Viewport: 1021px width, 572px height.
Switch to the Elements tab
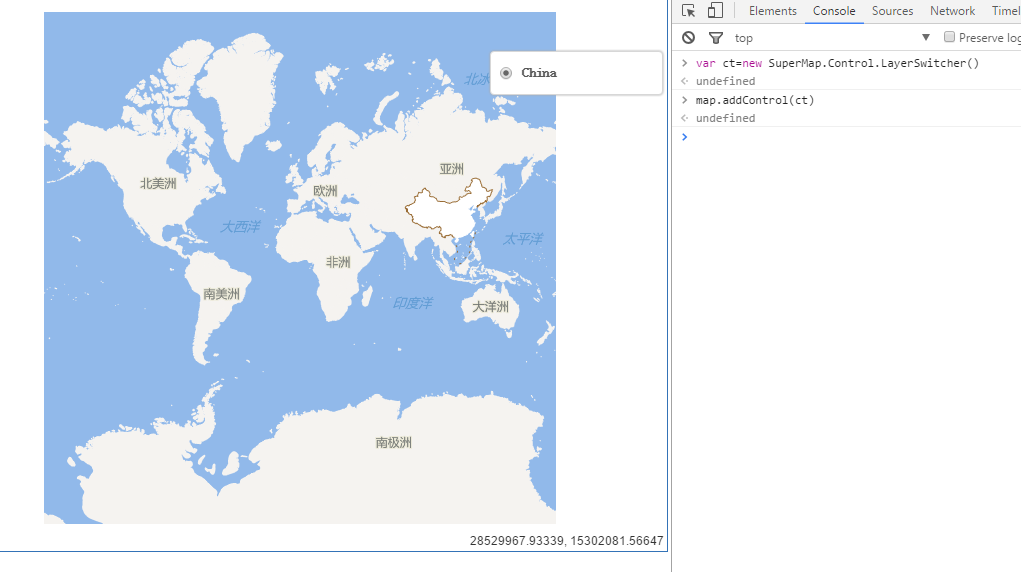click(x=772, y=11)
